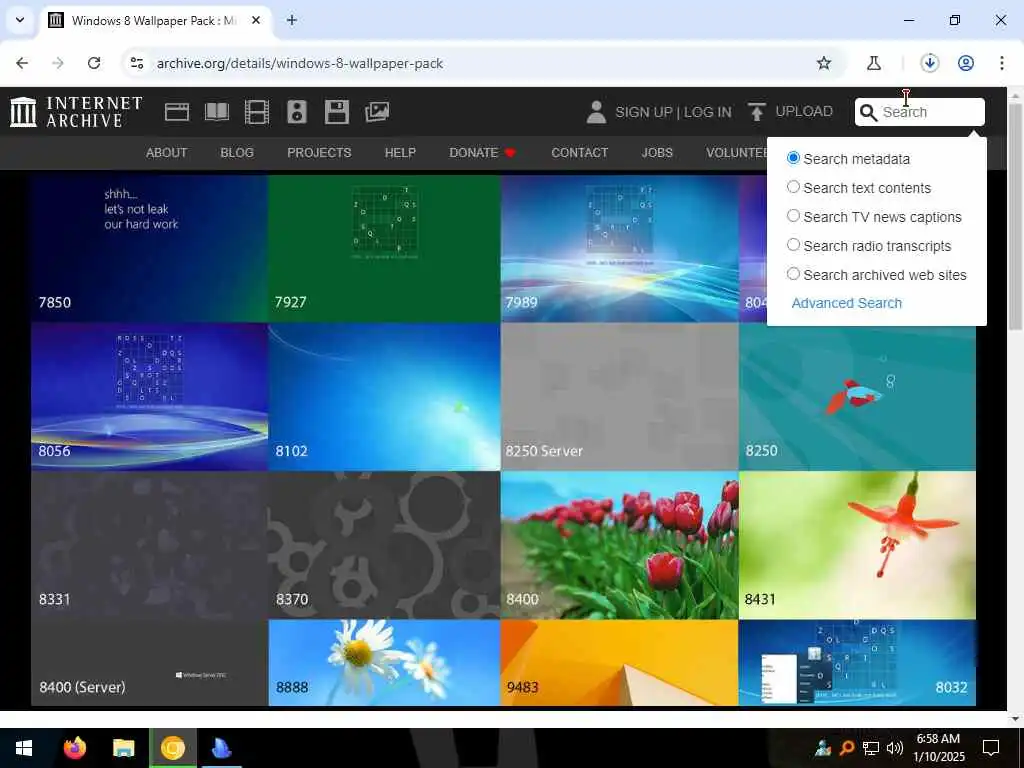Close the Windows 8 Wallpaper Pack tab
Image resolution: width=1024 pixels, height=768 pixels.
pos(256,20)
